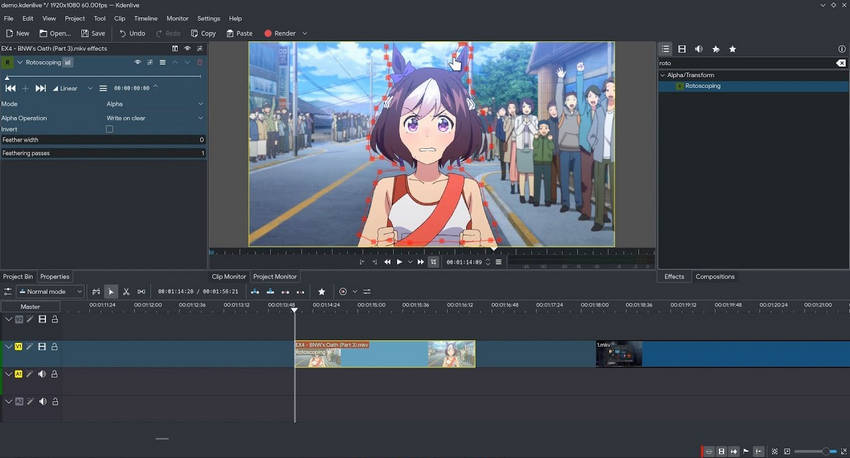Collapse track V1 with its chevron

tap(8, 346)
